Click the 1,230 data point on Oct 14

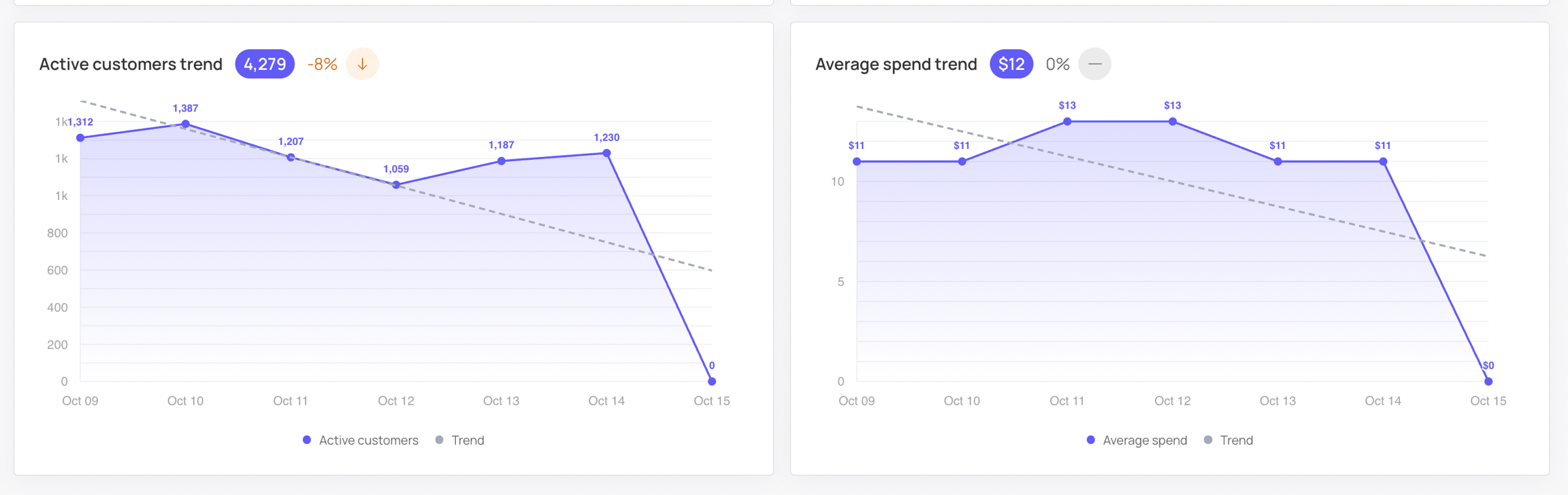[x=606, y=153]
